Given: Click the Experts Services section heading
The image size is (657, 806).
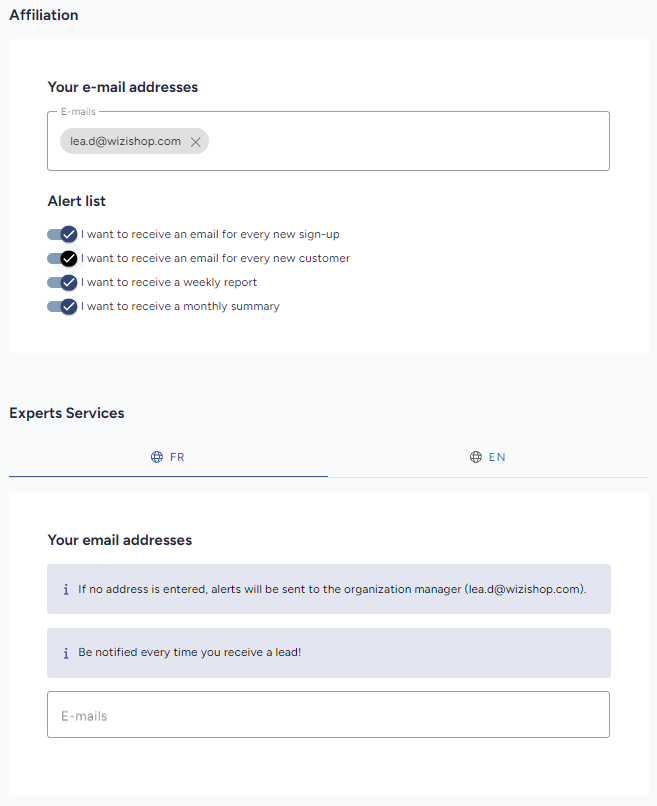Looking at the screenshot, I should tap(67, 413).
